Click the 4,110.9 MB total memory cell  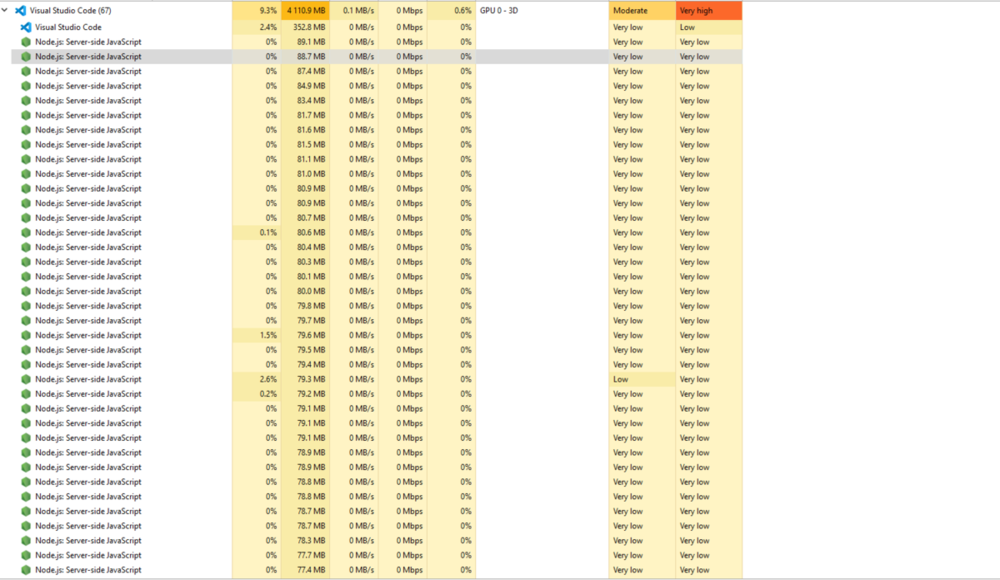pyautogui.click(x=305, y=11)
